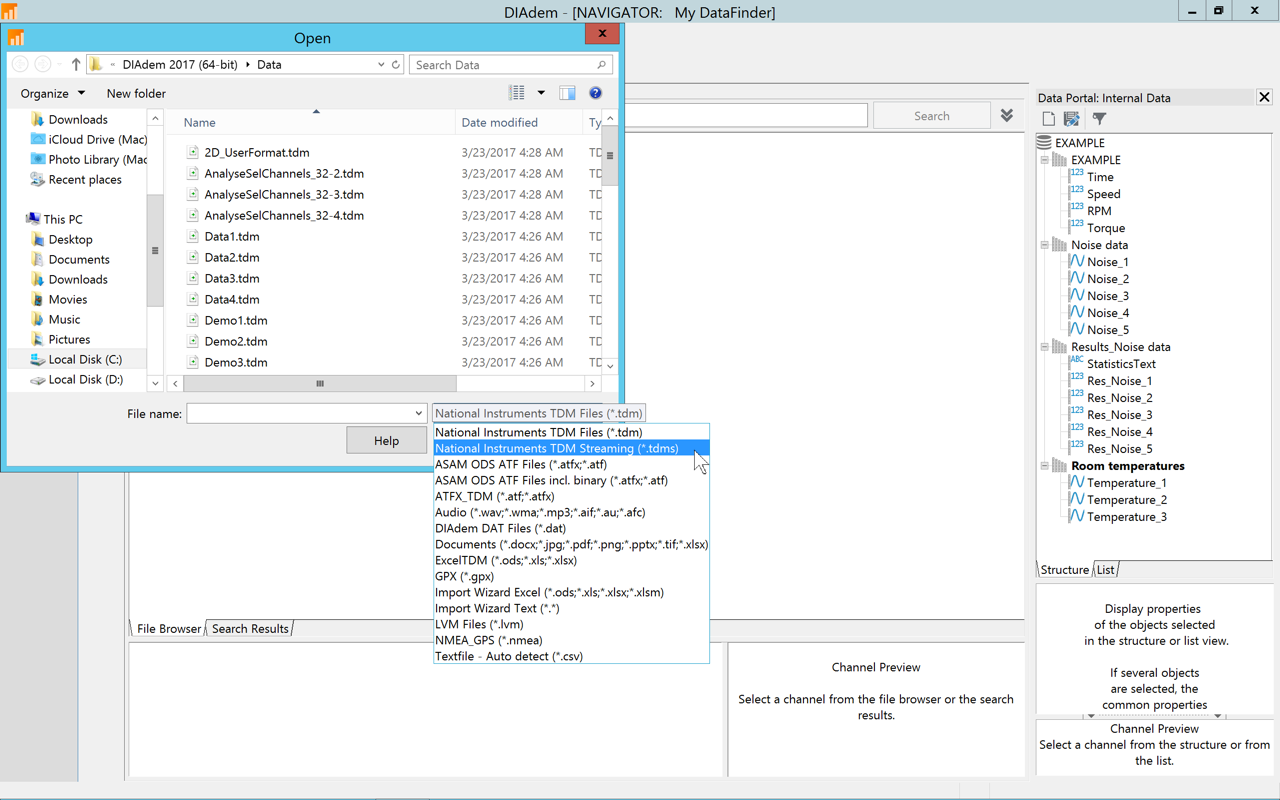Click the sidebar scrollbar down arrow
The image size is (1280, 800).
point(155,383)
